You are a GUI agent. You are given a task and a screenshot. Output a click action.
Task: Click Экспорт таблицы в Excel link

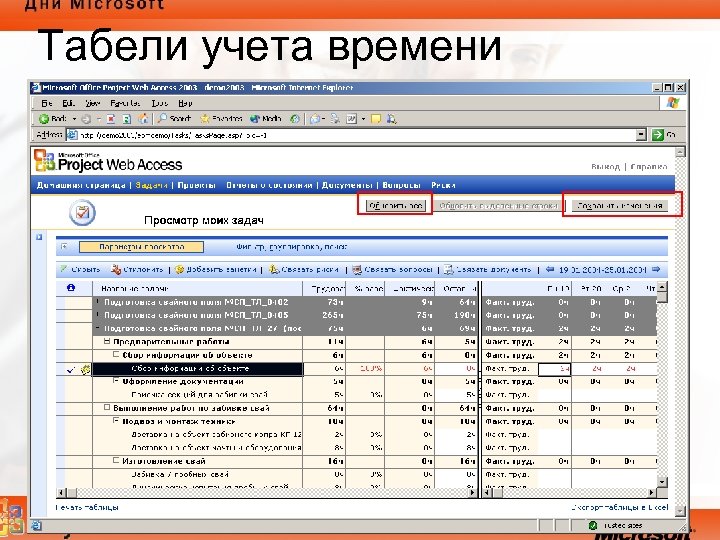[x=619, y=507]
